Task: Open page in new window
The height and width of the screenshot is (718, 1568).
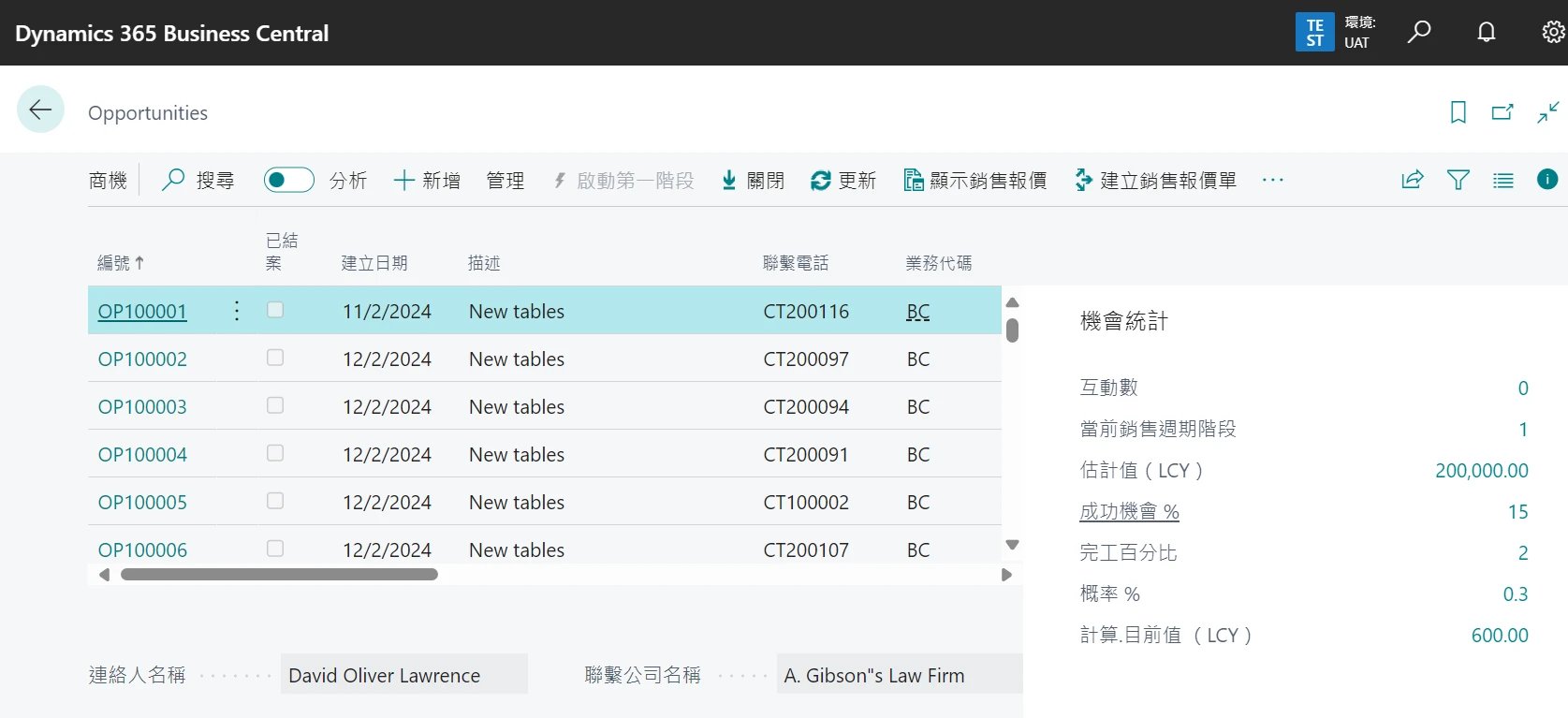Action: point(1502,113)
